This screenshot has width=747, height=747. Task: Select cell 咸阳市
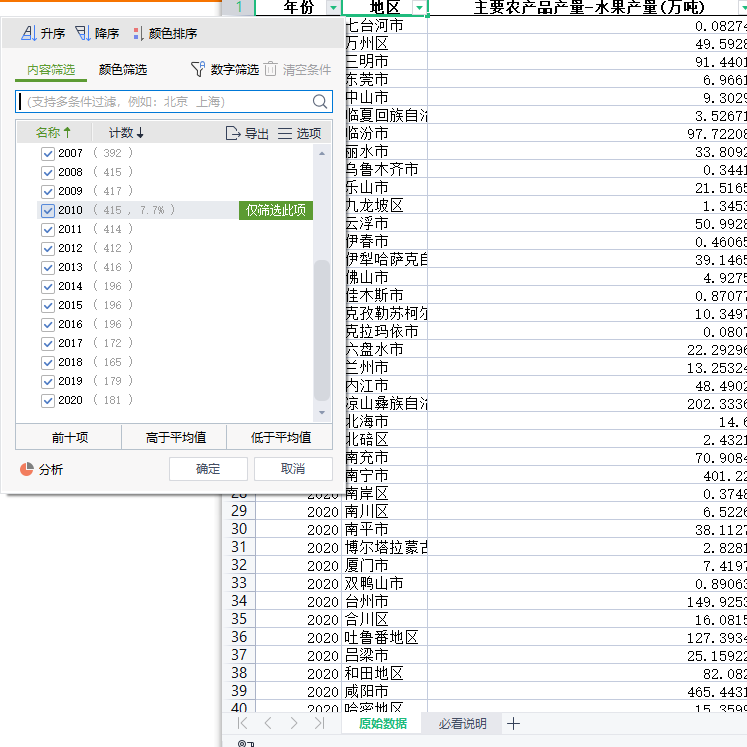384,691
